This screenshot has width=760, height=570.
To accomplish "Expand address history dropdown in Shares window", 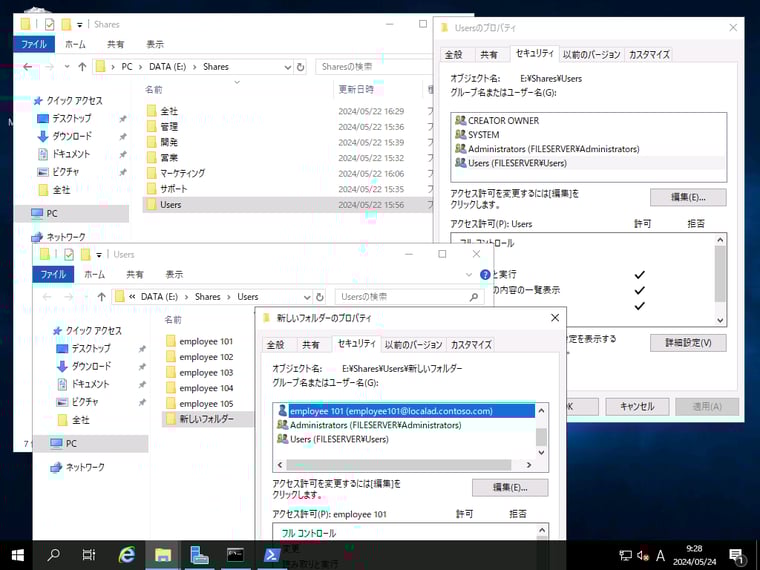I will point(286,67).
